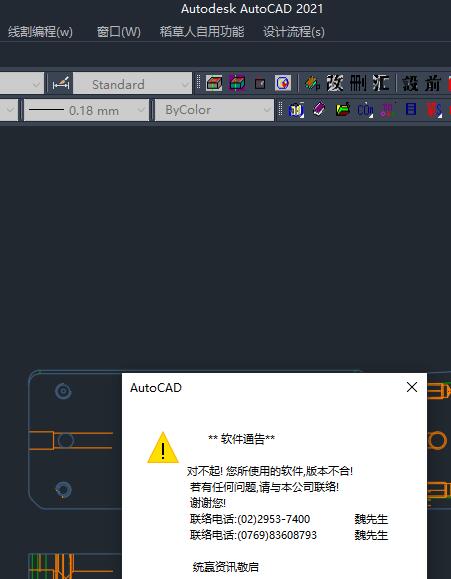Click the small dark square icon
The image size is (451, 579).
click(260, 84)
